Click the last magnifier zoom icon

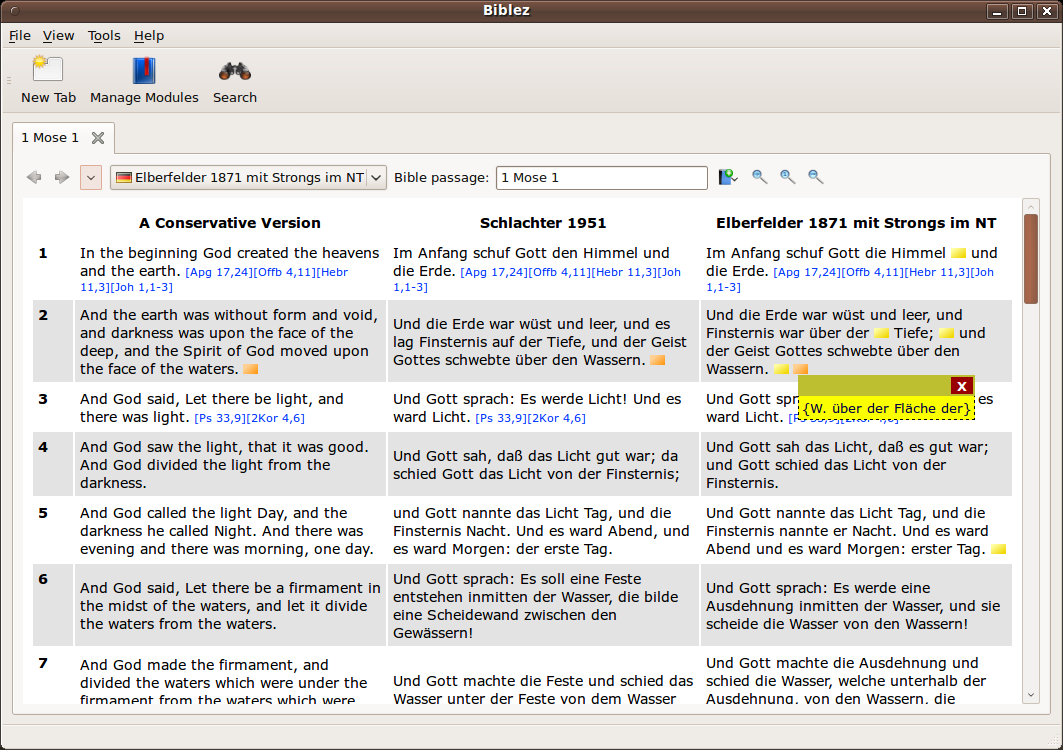(815, 177)
